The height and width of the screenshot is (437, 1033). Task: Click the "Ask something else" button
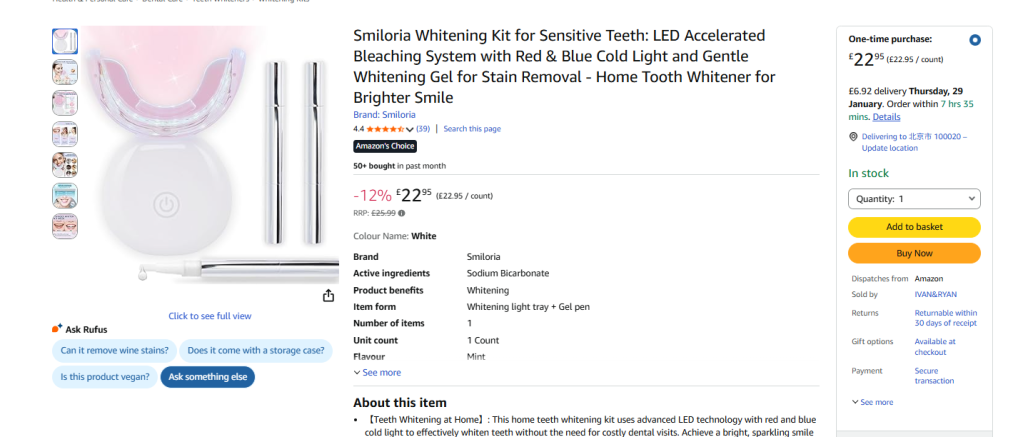click(208, 377)
